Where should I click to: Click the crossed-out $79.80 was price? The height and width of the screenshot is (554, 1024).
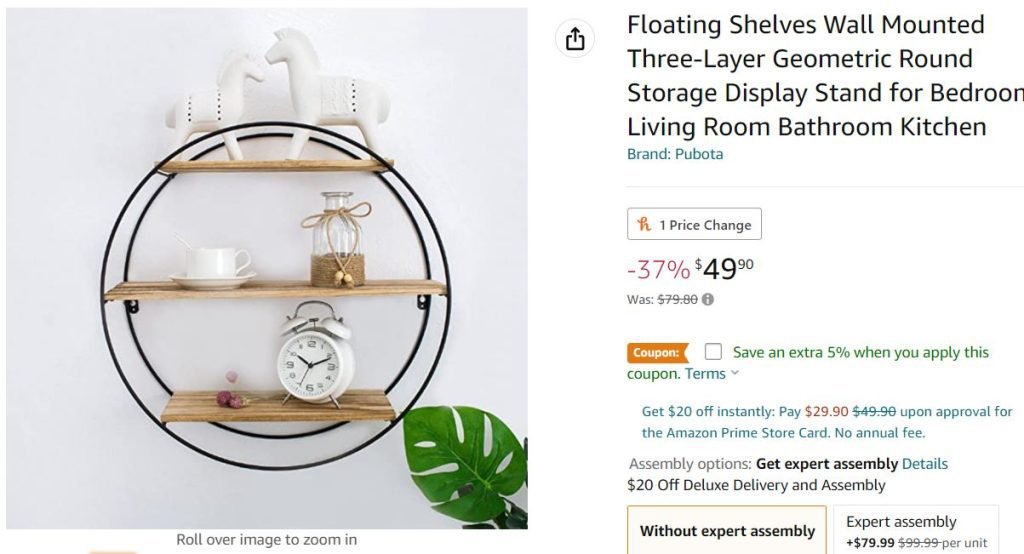pyautogui.click(x=677, y=299)
